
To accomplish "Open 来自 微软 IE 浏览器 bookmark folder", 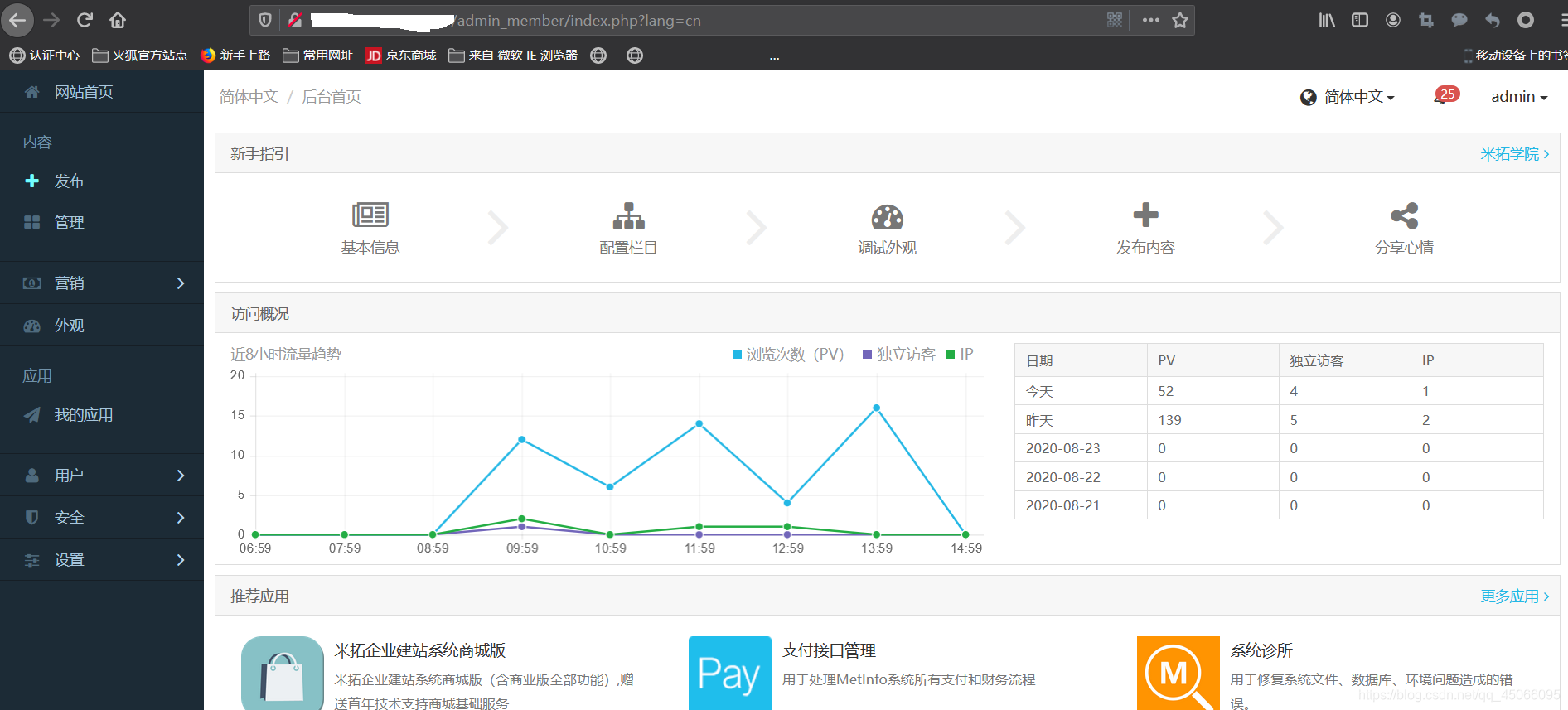I will tap(513, 56).
